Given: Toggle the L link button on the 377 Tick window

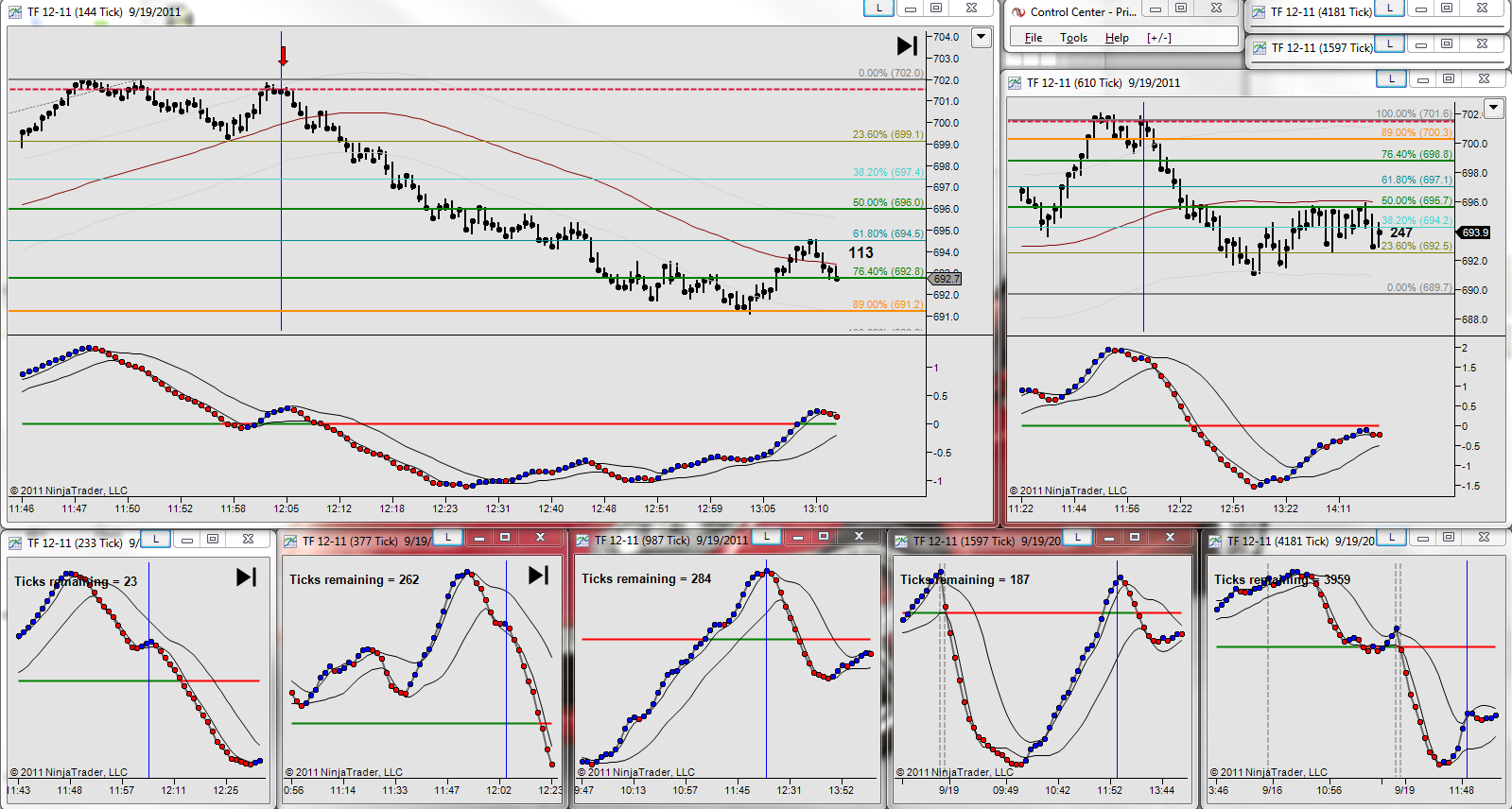Looking at the screenshot, I should pyautogui.click(x=447, y=537).
